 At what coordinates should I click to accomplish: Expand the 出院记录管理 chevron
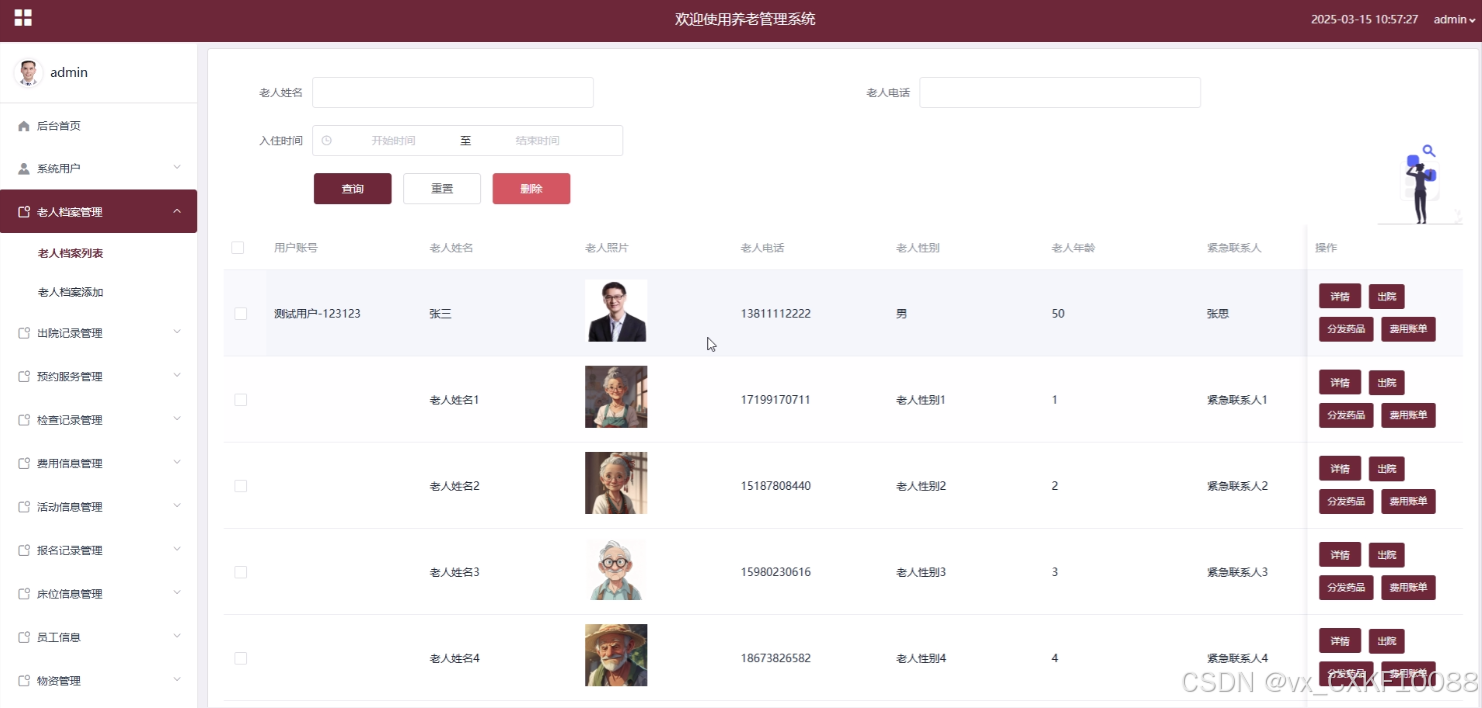click(177, 332)
